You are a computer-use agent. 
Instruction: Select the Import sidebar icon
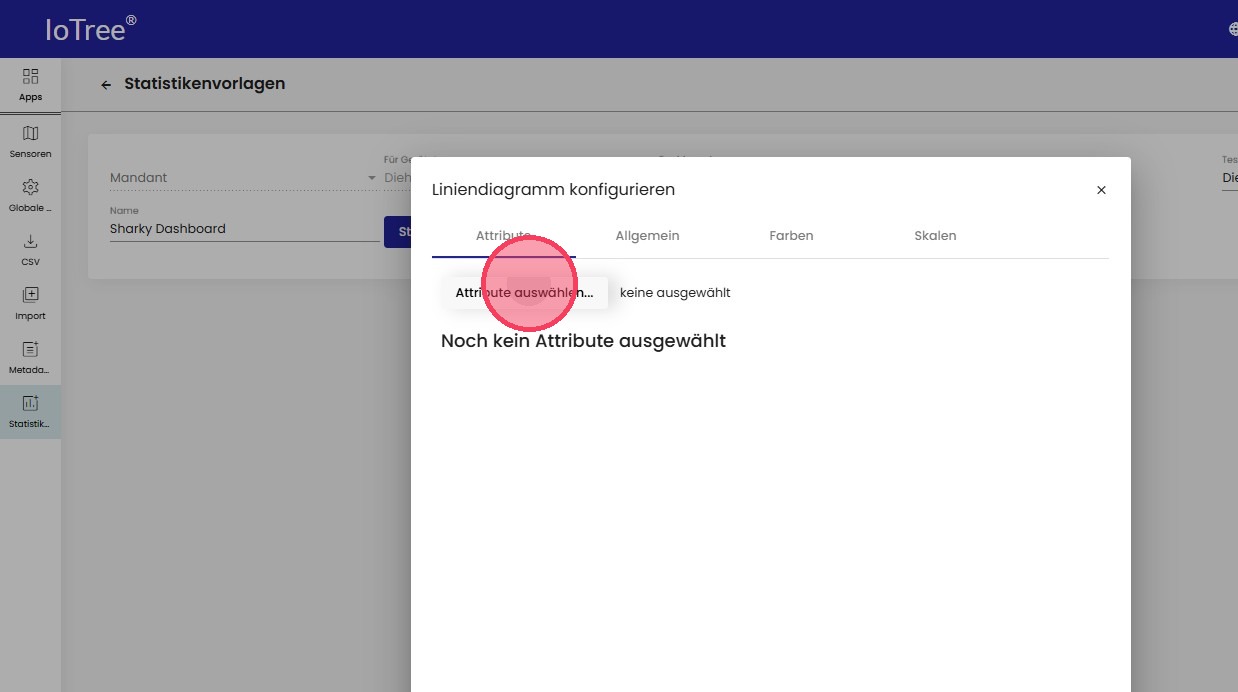tap(30, 302)
